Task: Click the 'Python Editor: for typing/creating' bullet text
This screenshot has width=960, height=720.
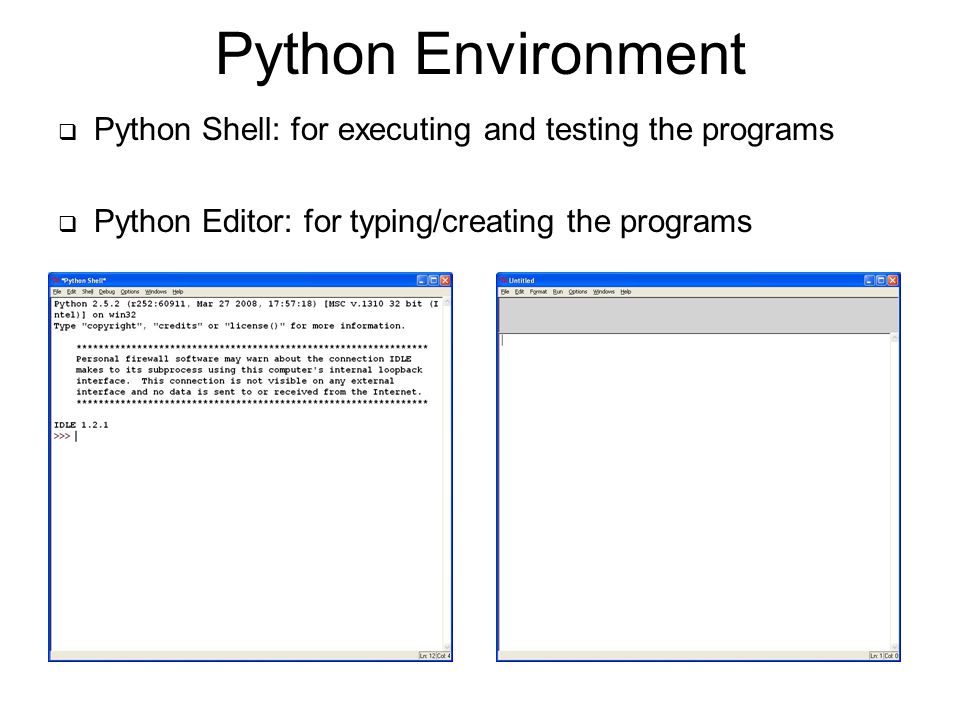Action: (422, 222)
